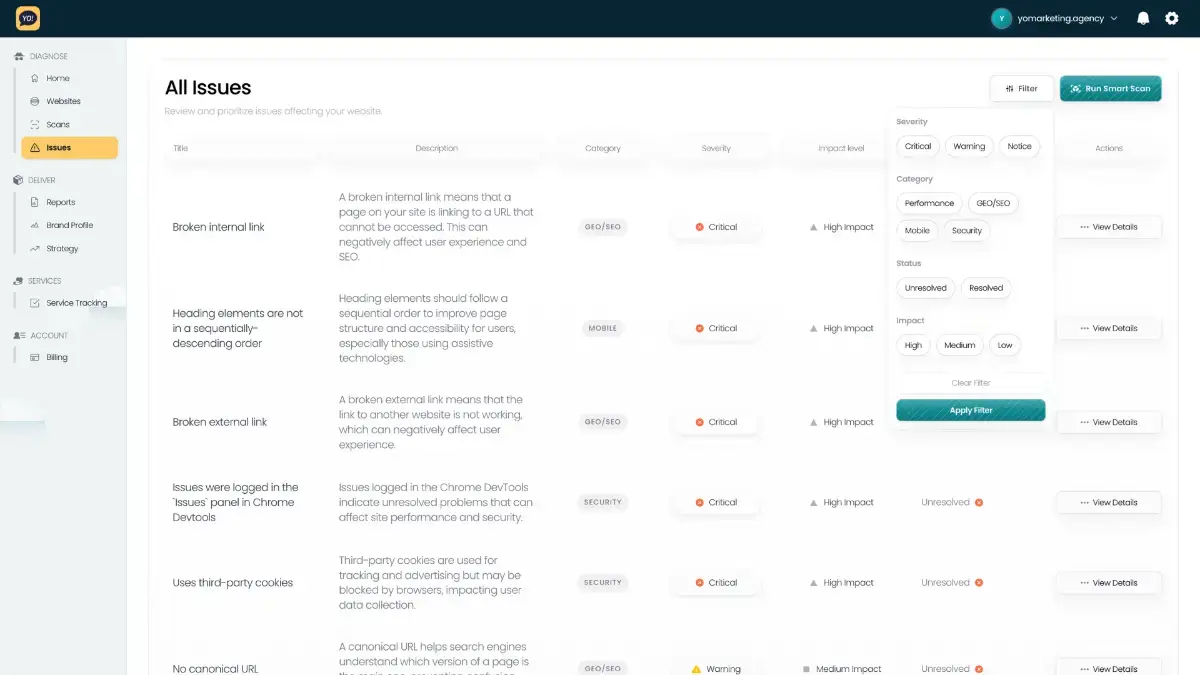Viewport: 1200px width, 675px height.
Task: Collapse the Account section header
Action: [41, 335]
